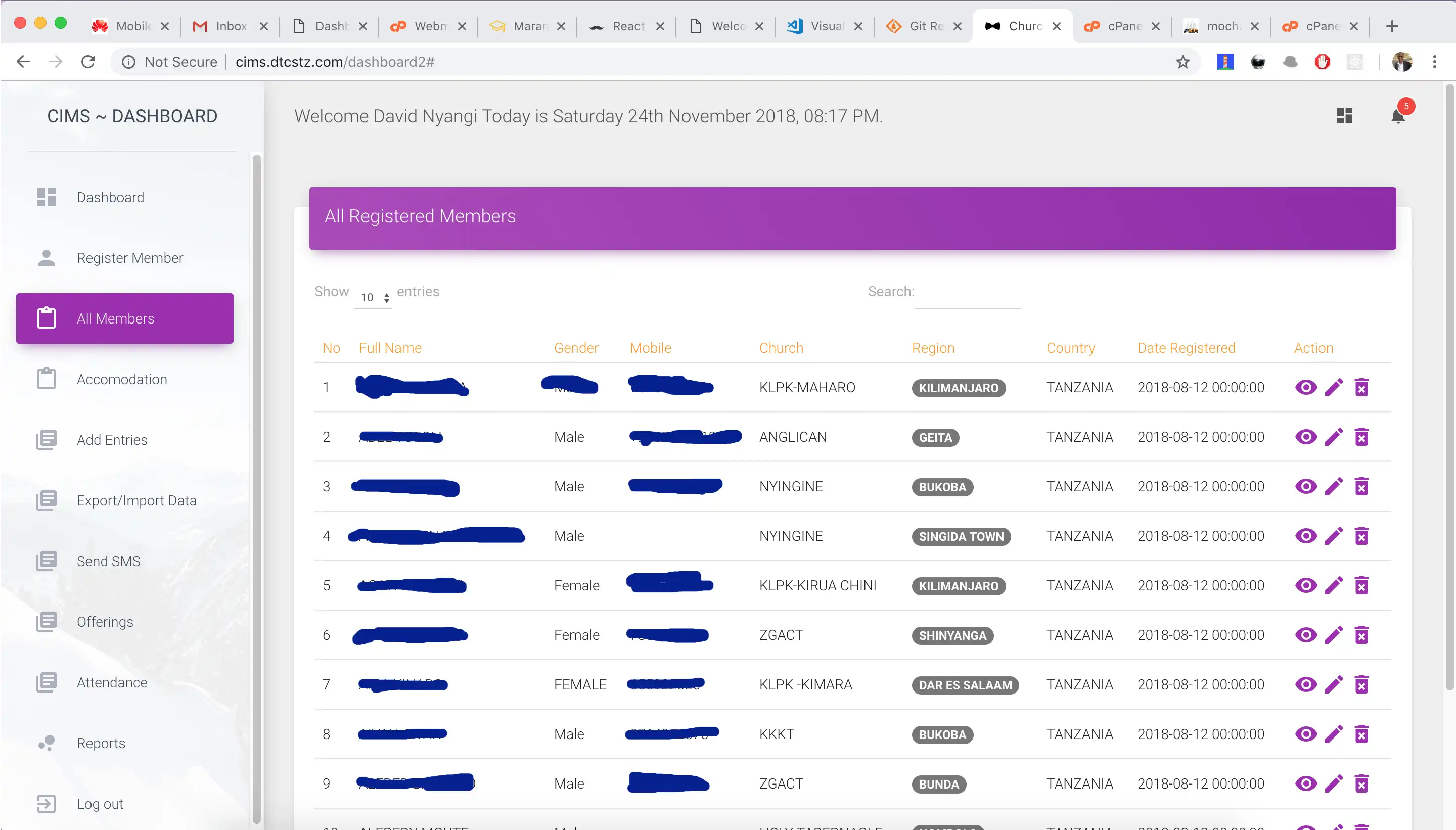Click the Search input field
Viewport: 1456px width, 830px height.
[x=968, y=291]
